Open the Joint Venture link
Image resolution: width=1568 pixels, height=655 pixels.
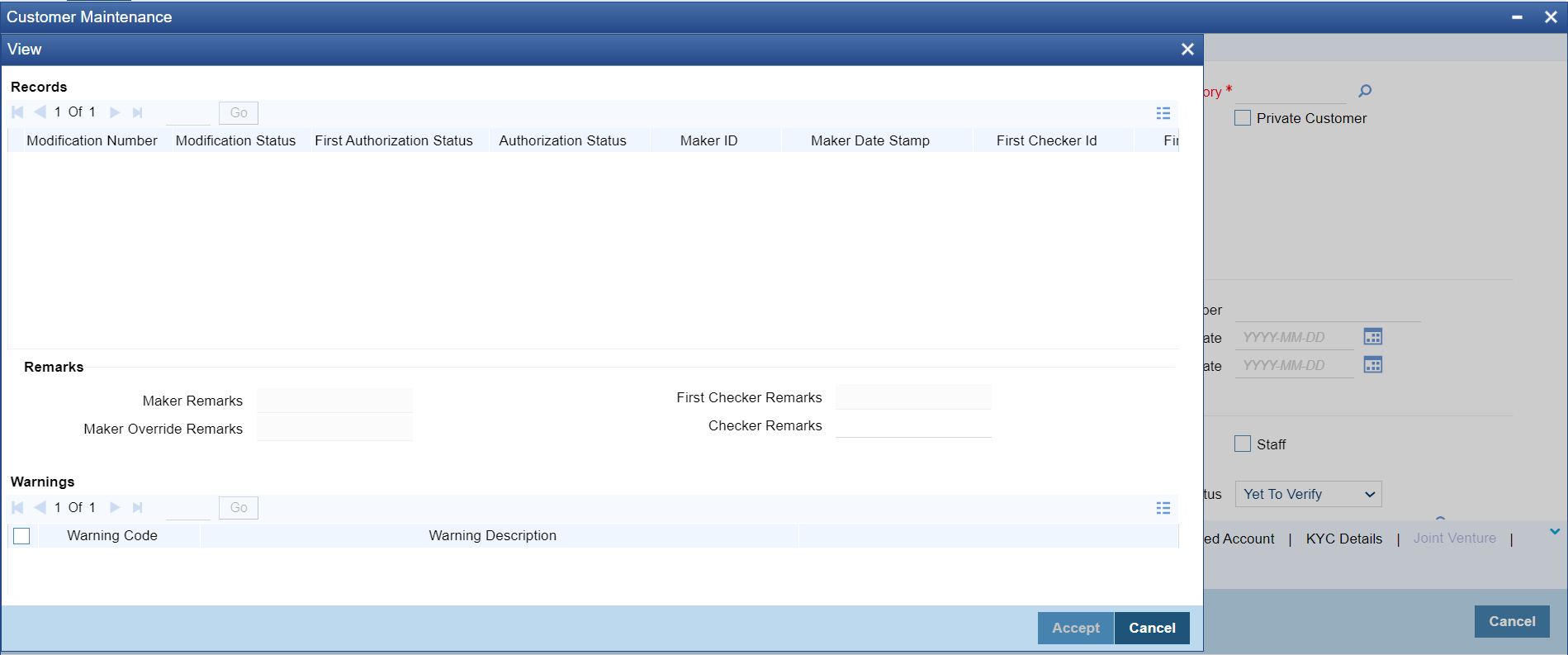pos(1455,539)
